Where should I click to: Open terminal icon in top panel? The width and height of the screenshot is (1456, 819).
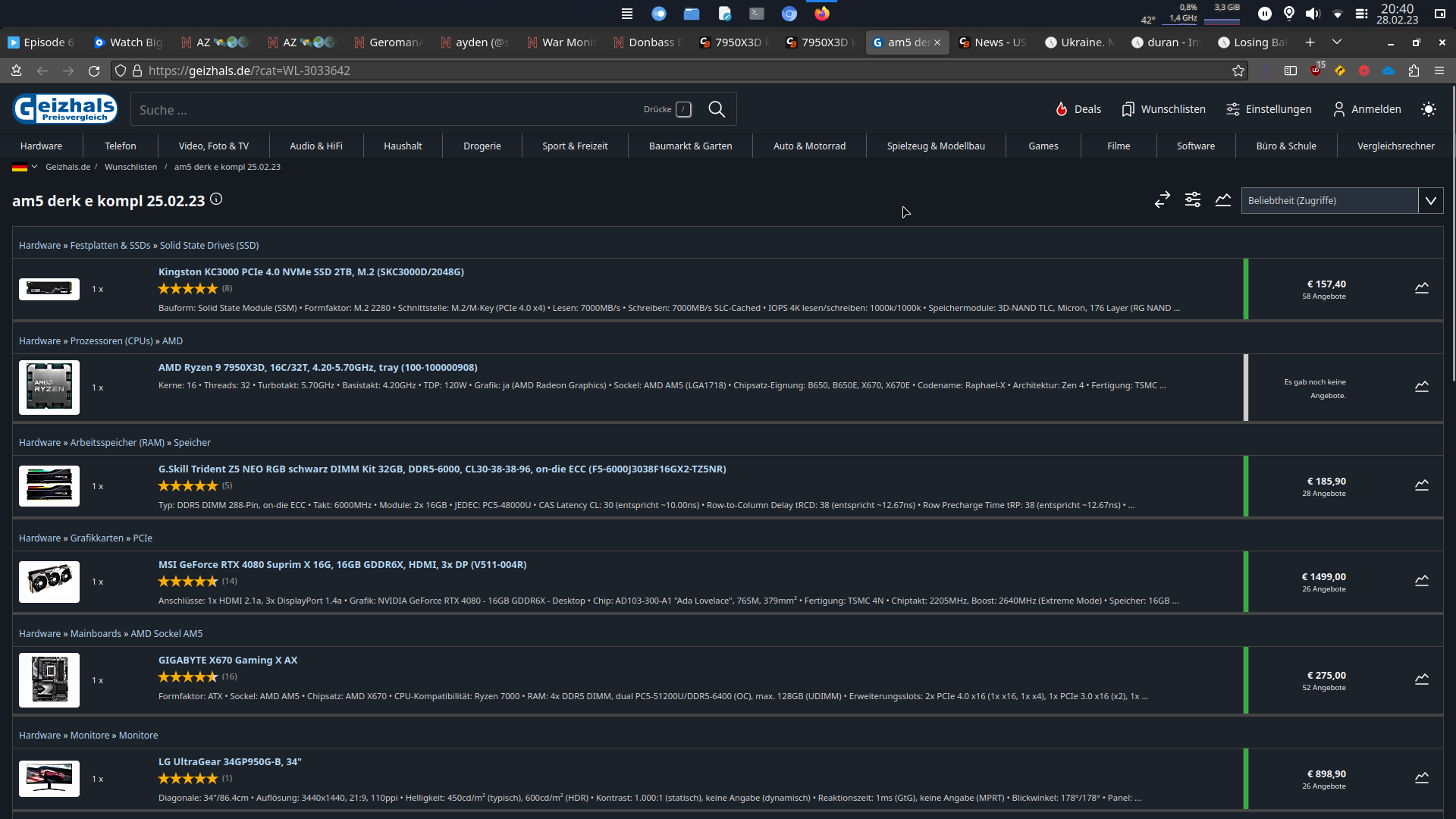tap(757, 14)
